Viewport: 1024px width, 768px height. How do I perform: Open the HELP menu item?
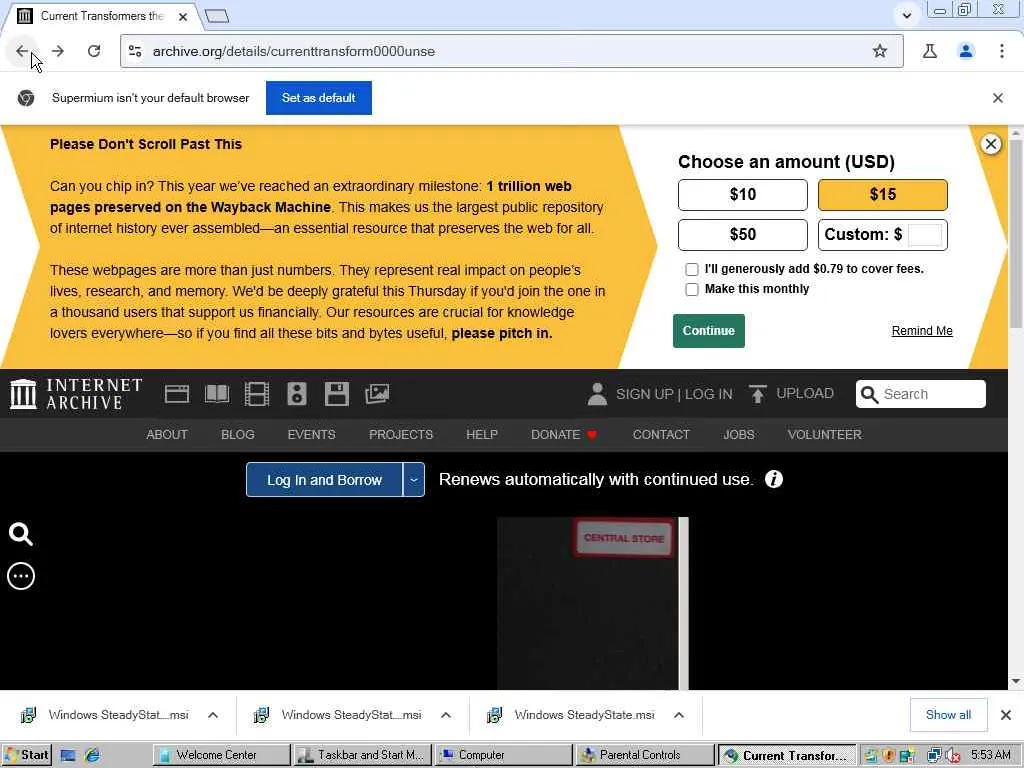pyautogui.click(x=482, y=434)
